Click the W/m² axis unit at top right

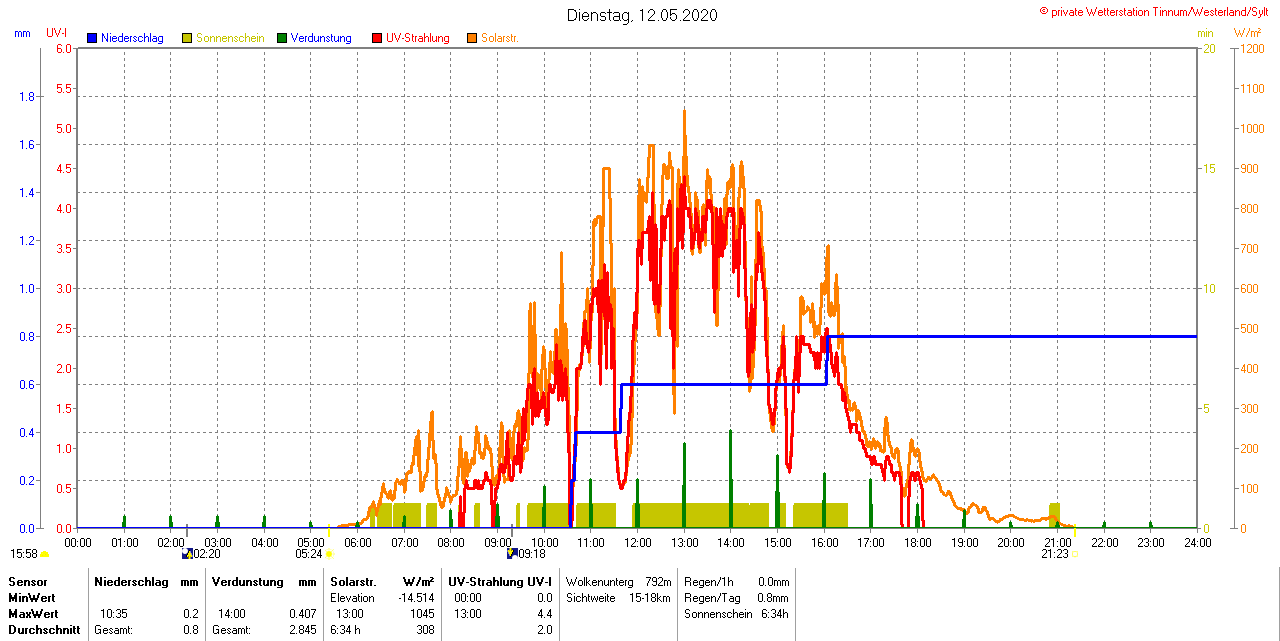1248,33
